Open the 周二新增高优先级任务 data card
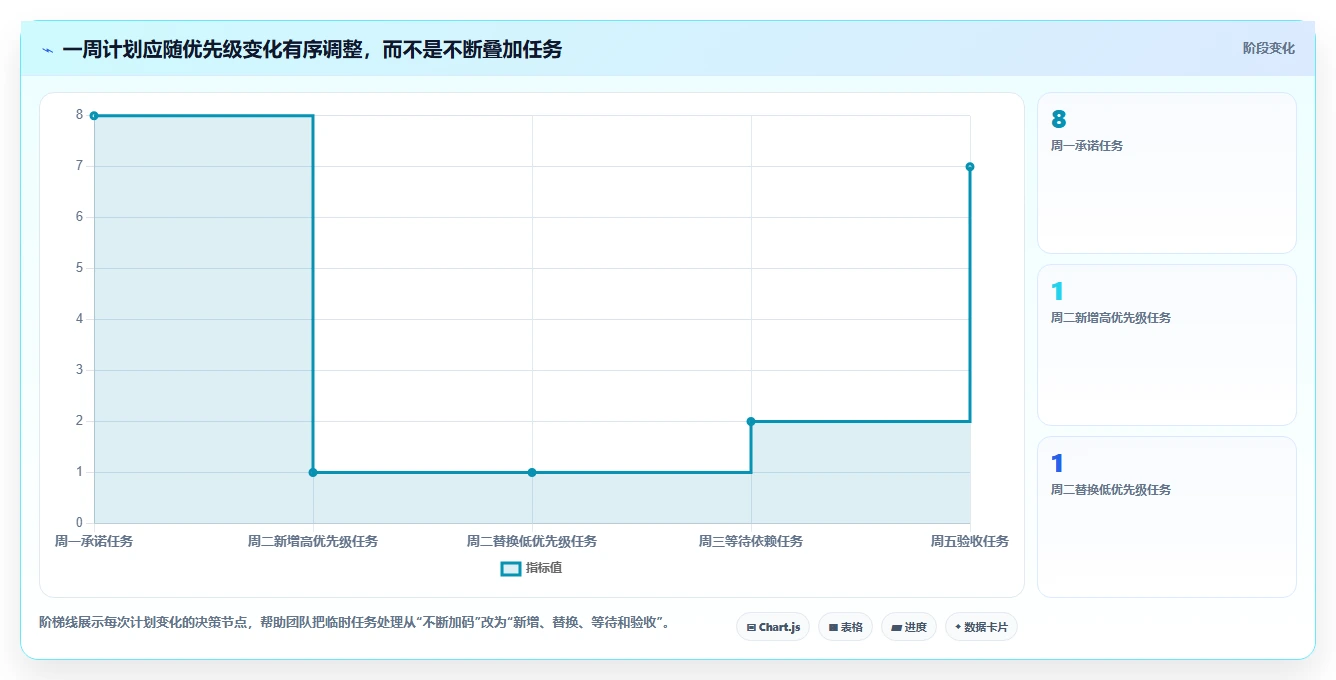 pyautogui.click(x=1167, y=345)
